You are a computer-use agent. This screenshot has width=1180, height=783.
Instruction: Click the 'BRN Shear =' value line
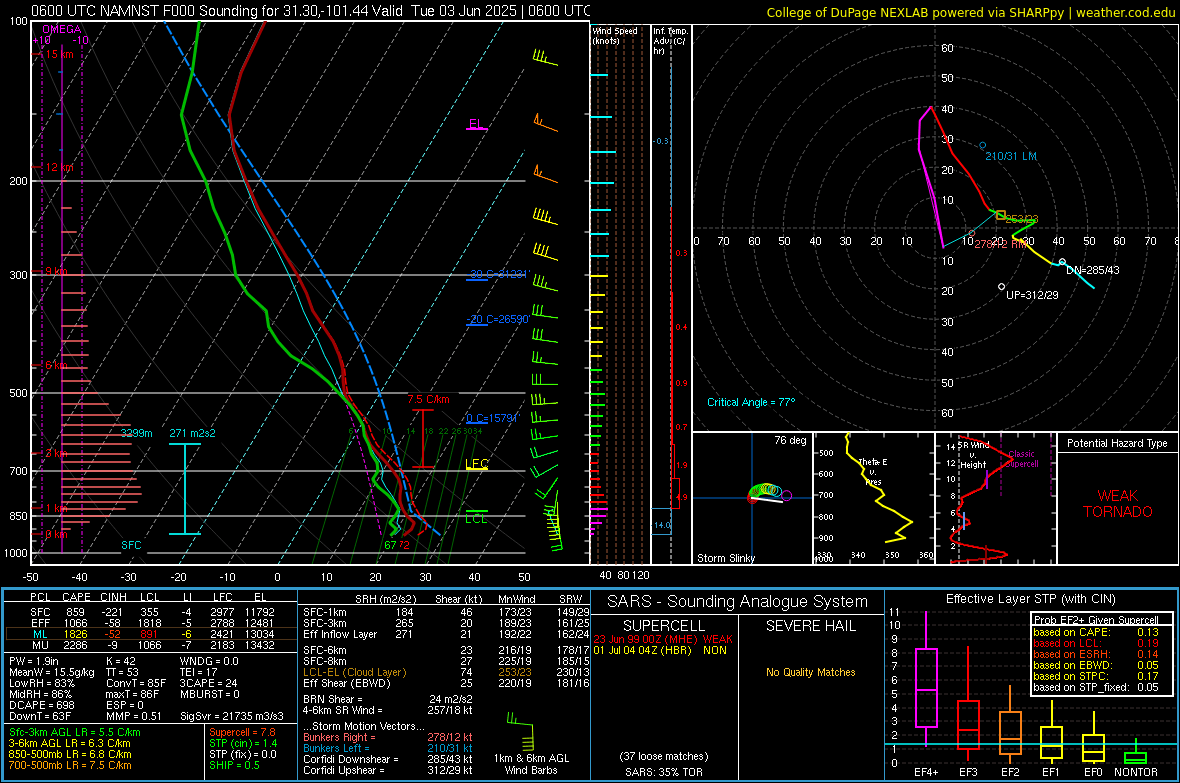[x=388, y=699]
